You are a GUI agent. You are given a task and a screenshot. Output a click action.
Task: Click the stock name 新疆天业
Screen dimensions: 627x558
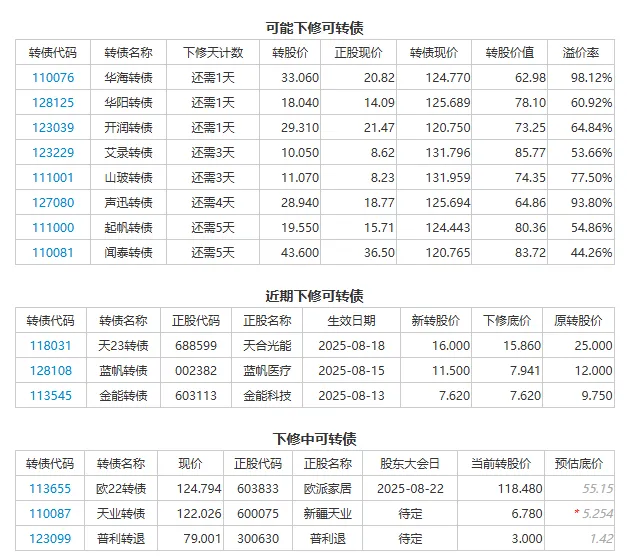click(x=327, y=514)
